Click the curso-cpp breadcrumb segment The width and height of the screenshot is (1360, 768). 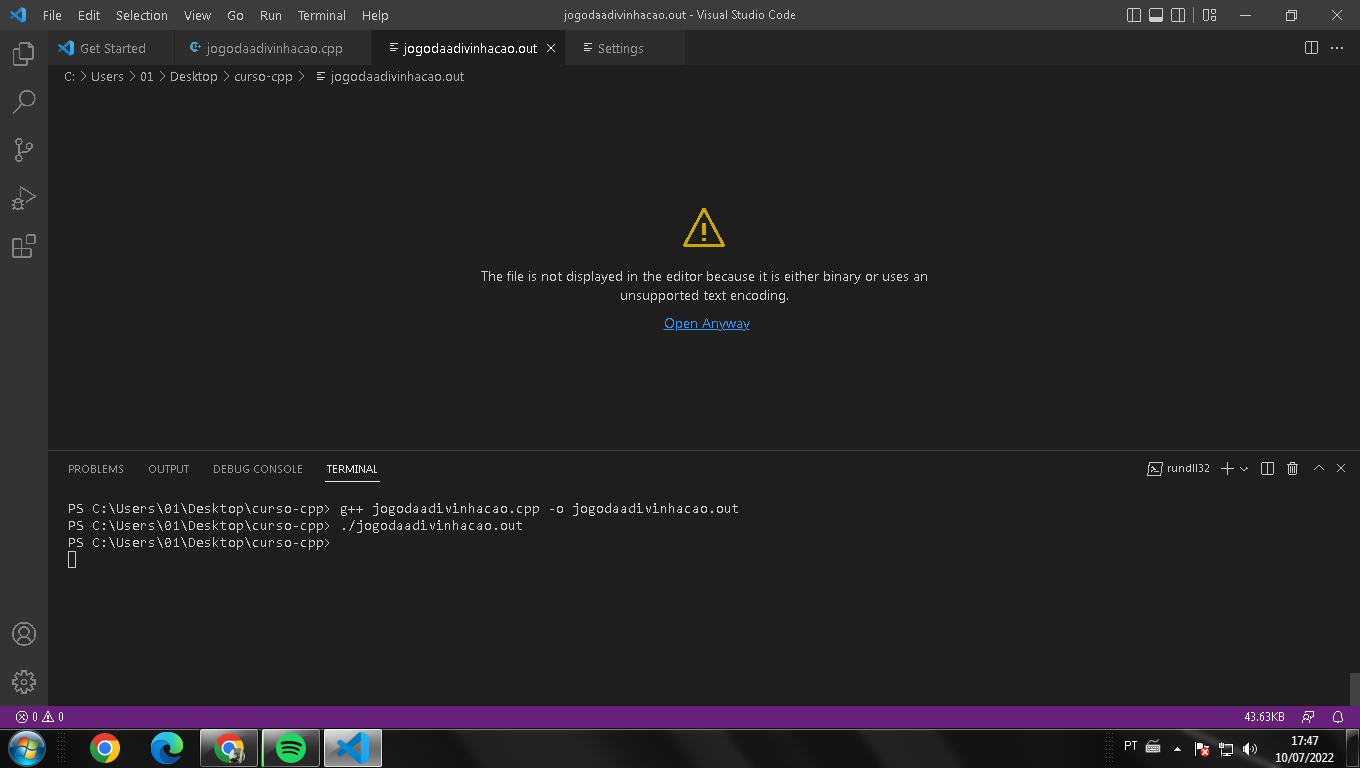click(x=263, y=76)
